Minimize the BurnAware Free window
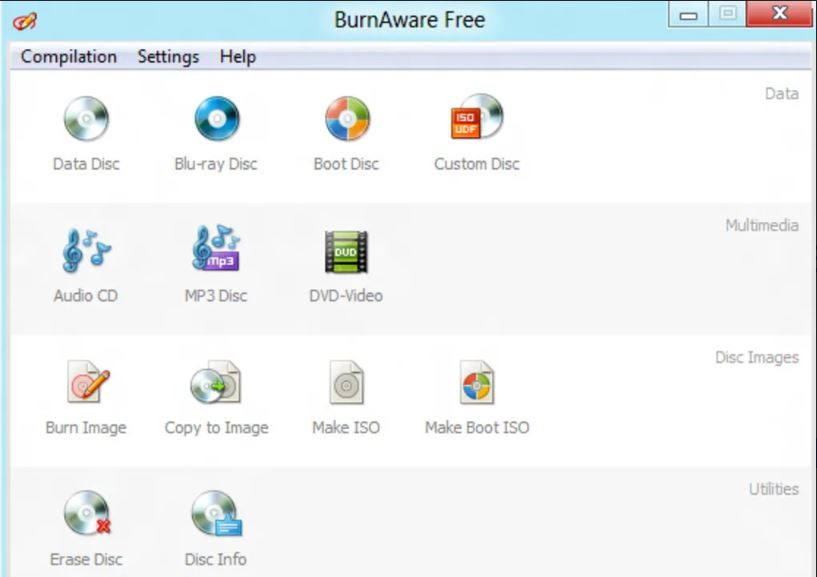 point(688,15)
